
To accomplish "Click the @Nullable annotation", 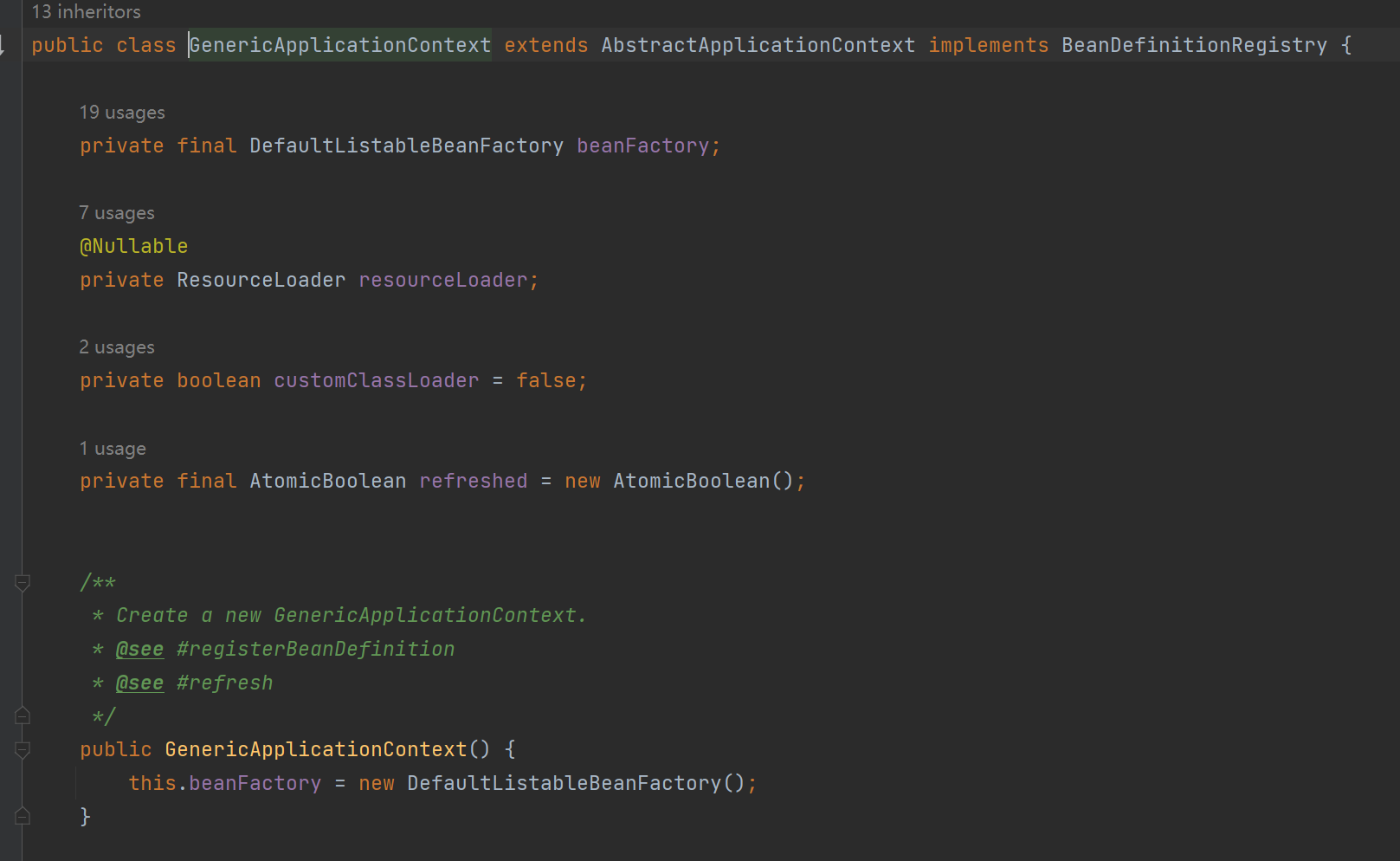I will click(x=134, y=247).
